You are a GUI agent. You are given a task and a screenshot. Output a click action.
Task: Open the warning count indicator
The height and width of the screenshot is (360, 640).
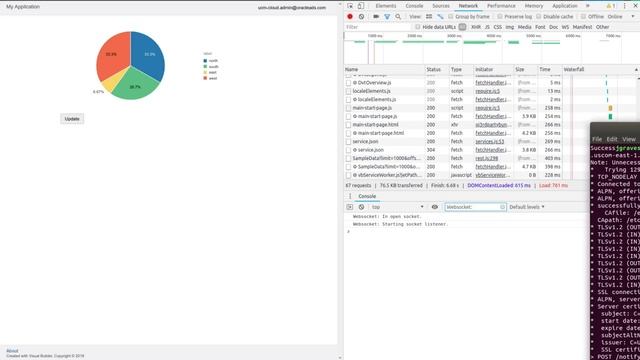coord(611,6)
